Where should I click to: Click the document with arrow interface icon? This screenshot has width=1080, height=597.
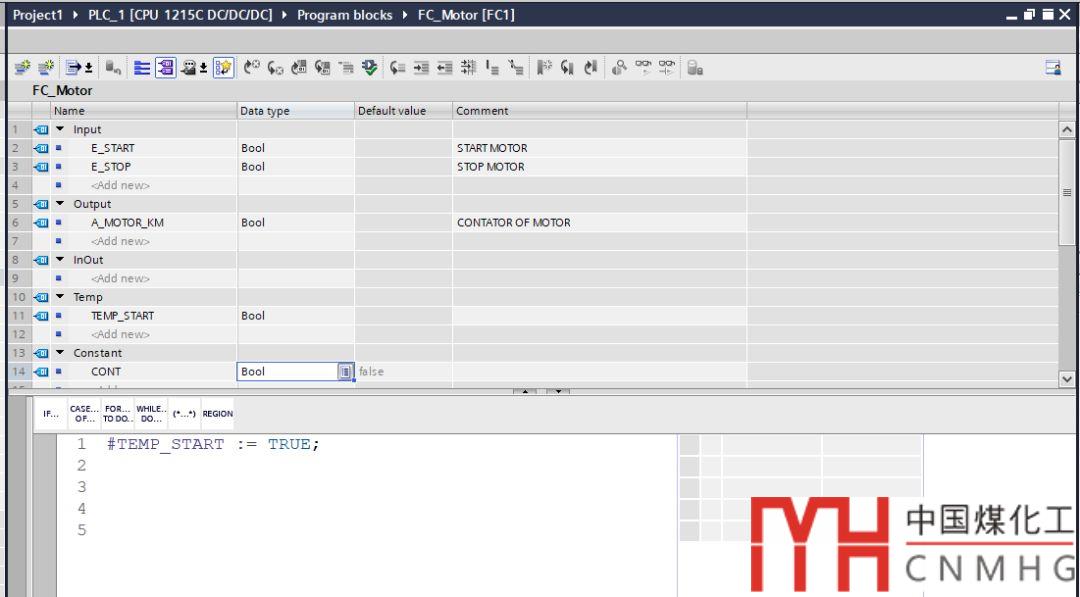pyautogui.click(x=73, y=67)
